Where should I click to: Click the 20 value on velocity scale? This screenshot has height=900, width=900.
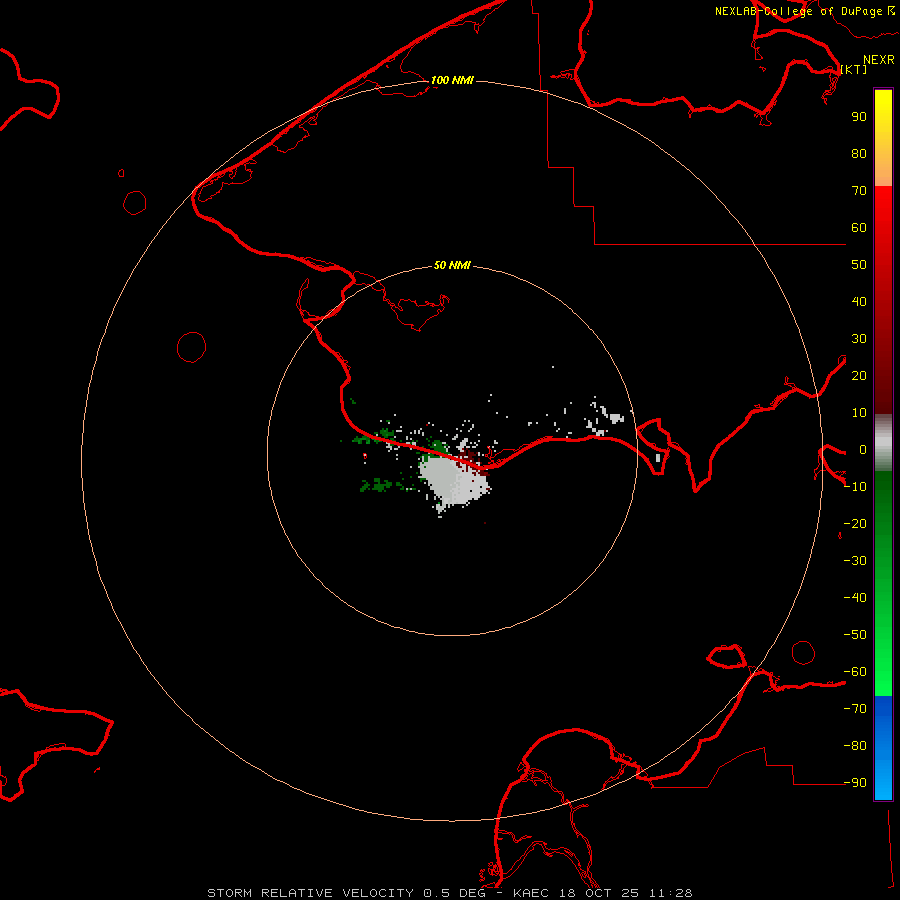(x=859, y=376)
